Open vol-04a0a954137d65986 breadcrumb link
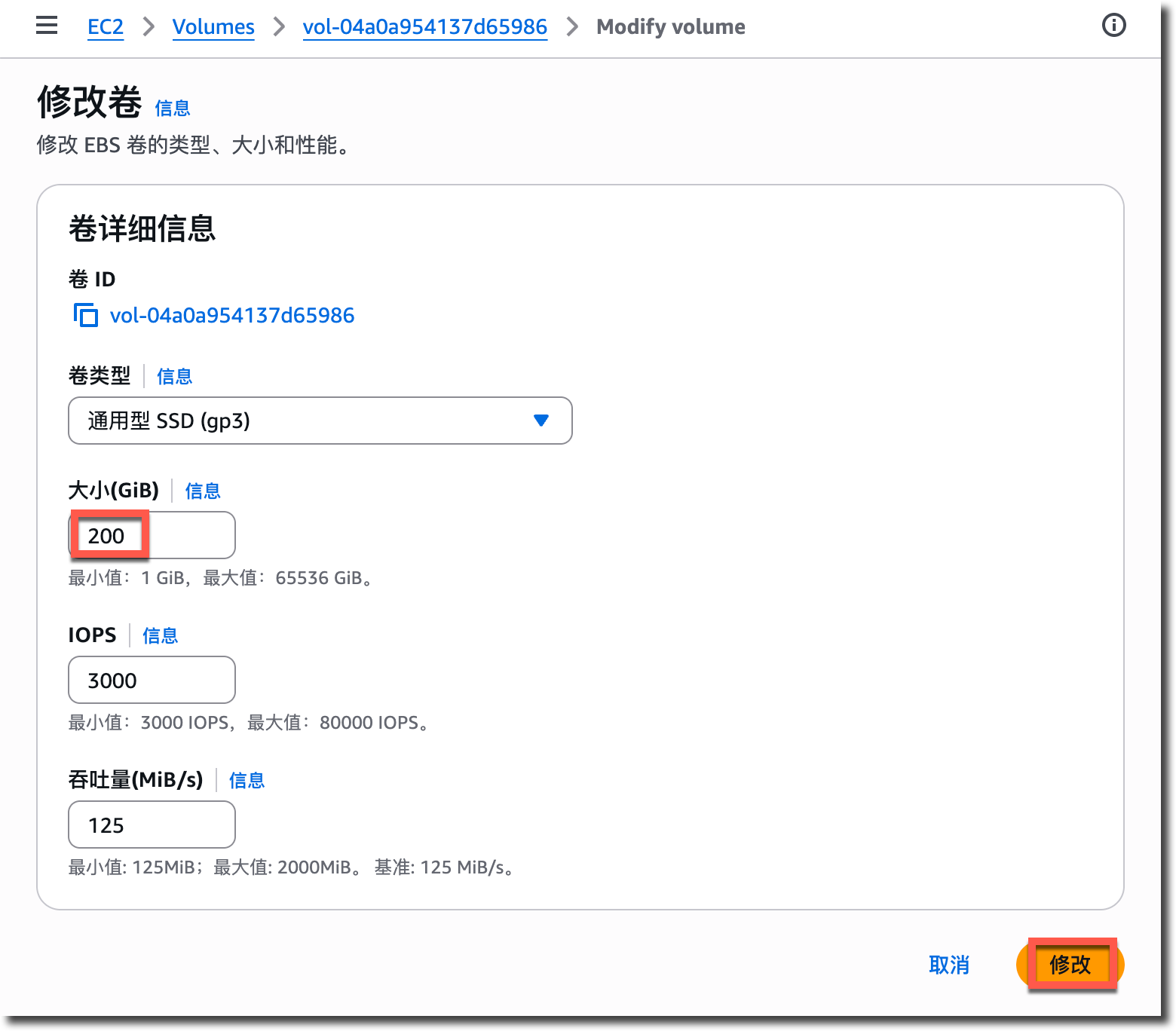 (x=424, y=27)
